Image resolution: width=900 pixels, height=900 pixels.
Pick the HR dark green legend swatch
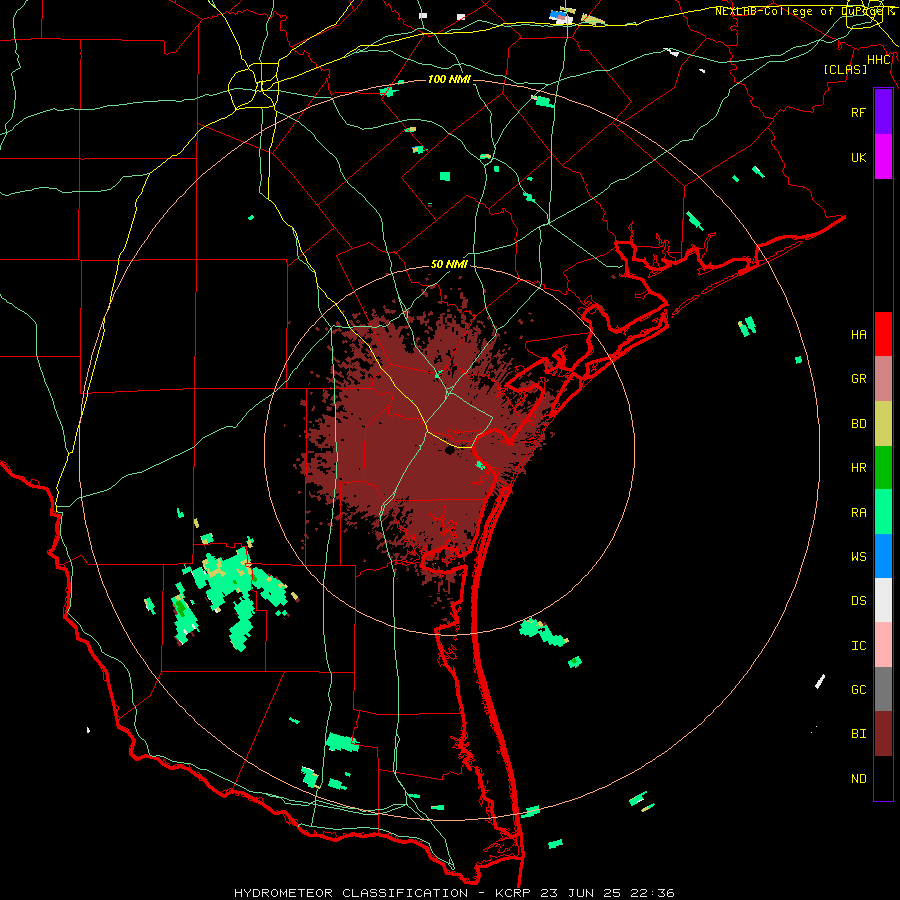coord(883,468)
